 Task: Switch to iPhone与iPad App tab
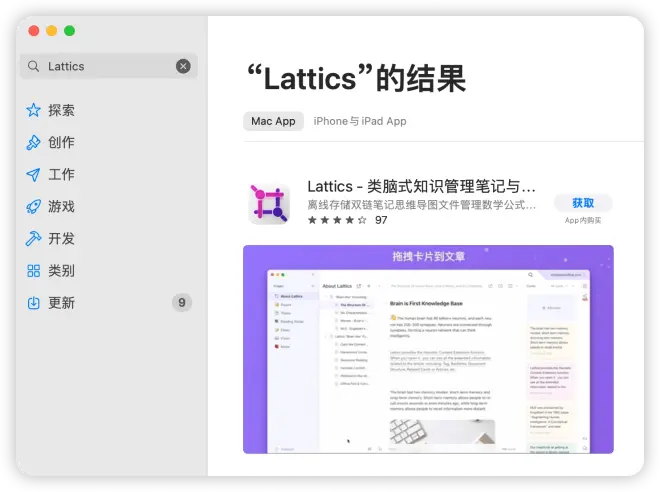tap(360, 121)
